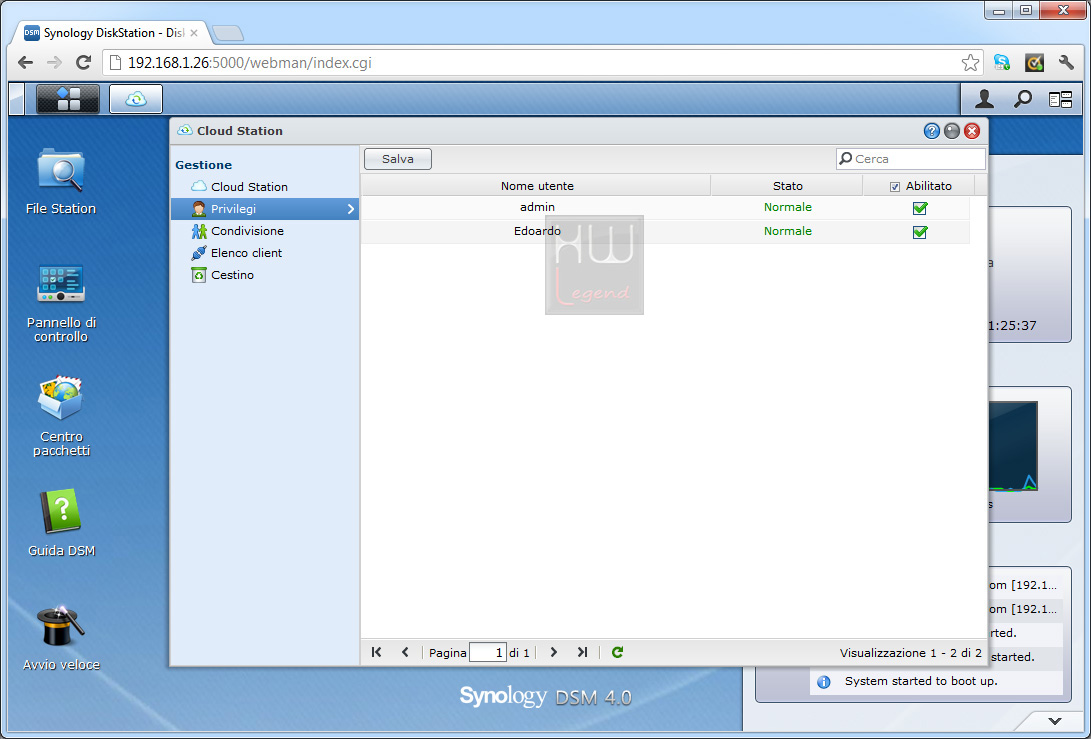
Task: Bookmark this page with the star icon
Action: (970, 63)
